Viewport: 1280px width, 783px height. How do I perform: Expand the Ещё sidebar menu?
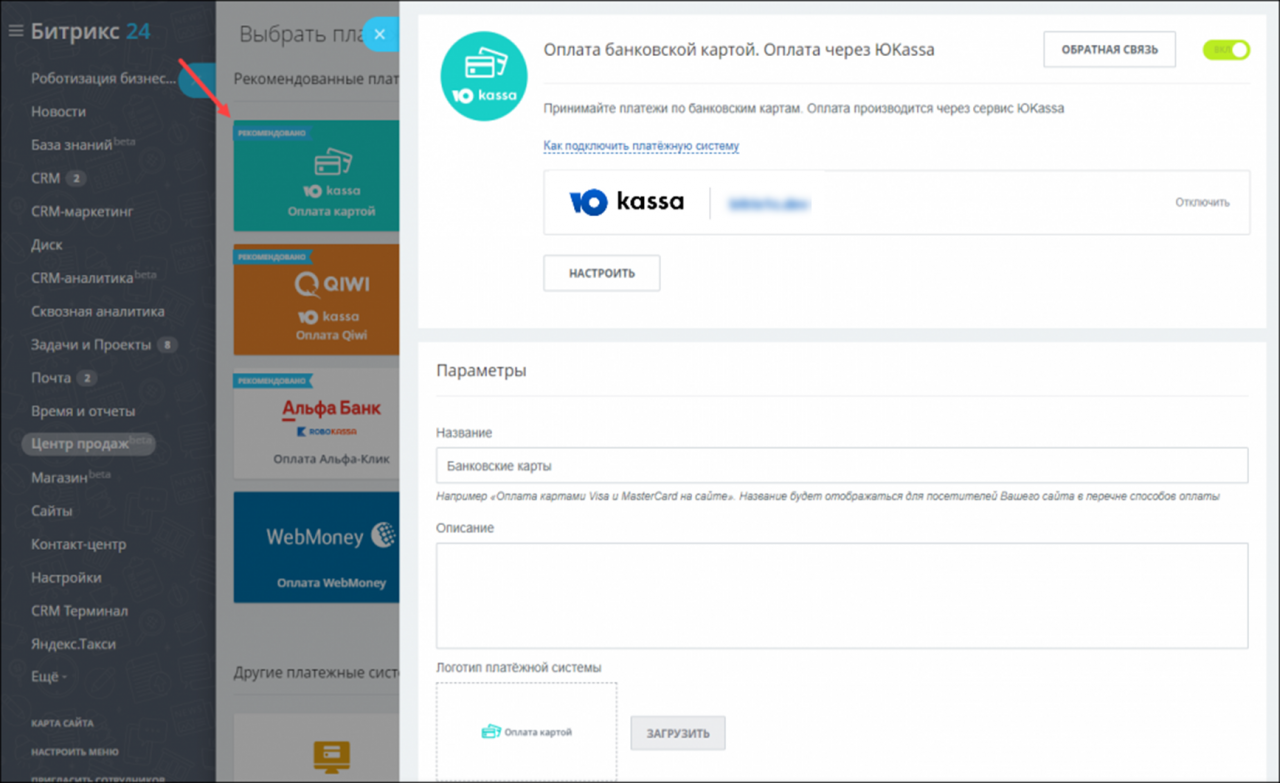49,677
